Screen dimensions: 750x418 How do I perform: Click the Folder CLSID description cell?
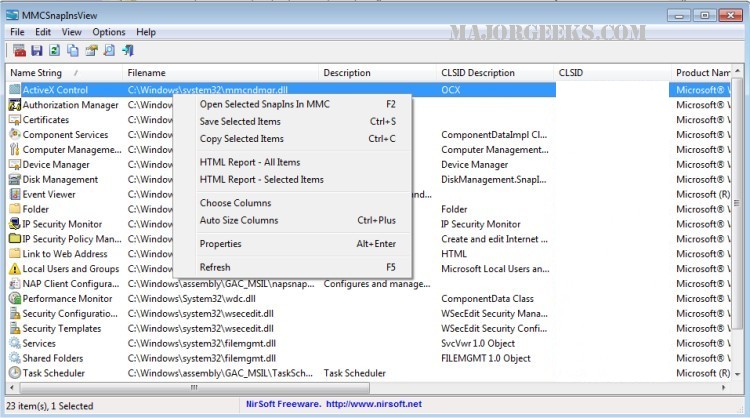click(x=454, y=209)
